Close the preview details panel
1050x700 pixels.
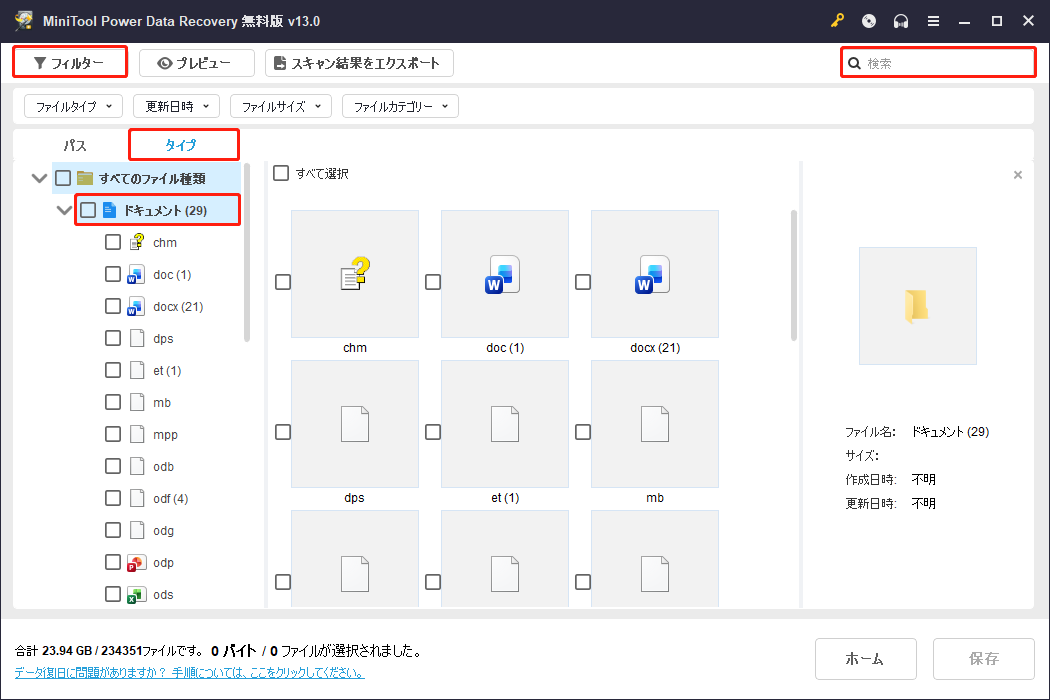(x=1018, y=175)
